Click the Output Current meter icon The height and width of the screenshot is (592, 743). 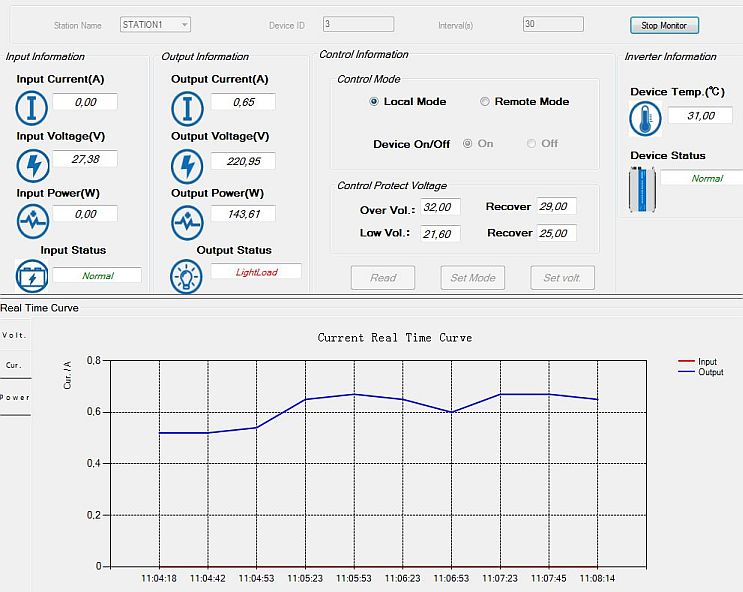pyautogui.click(x=187, y=108)
